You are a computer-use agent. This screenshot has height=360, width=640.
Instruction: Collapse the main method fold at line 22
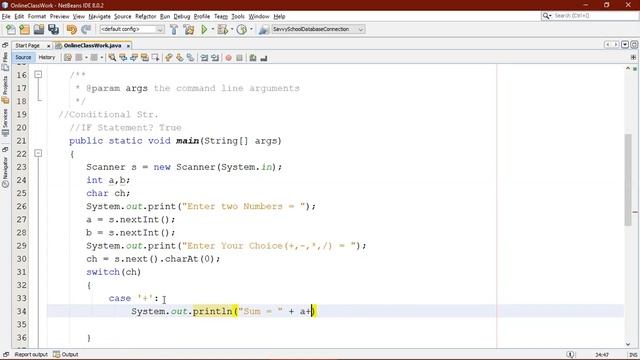pos(38,153)
